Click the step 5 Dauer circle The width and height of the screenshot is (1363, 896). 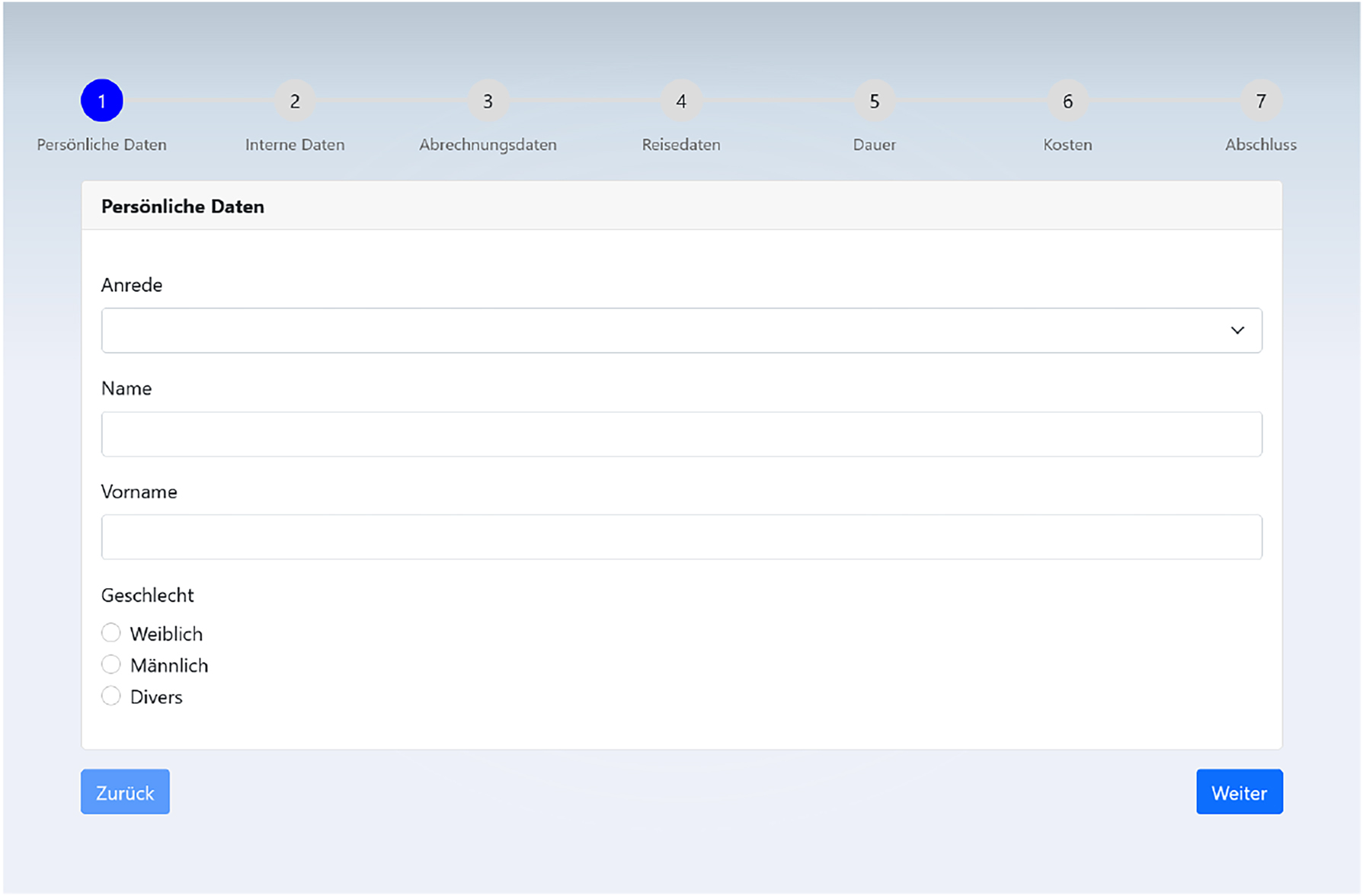(x=874, y=100)
